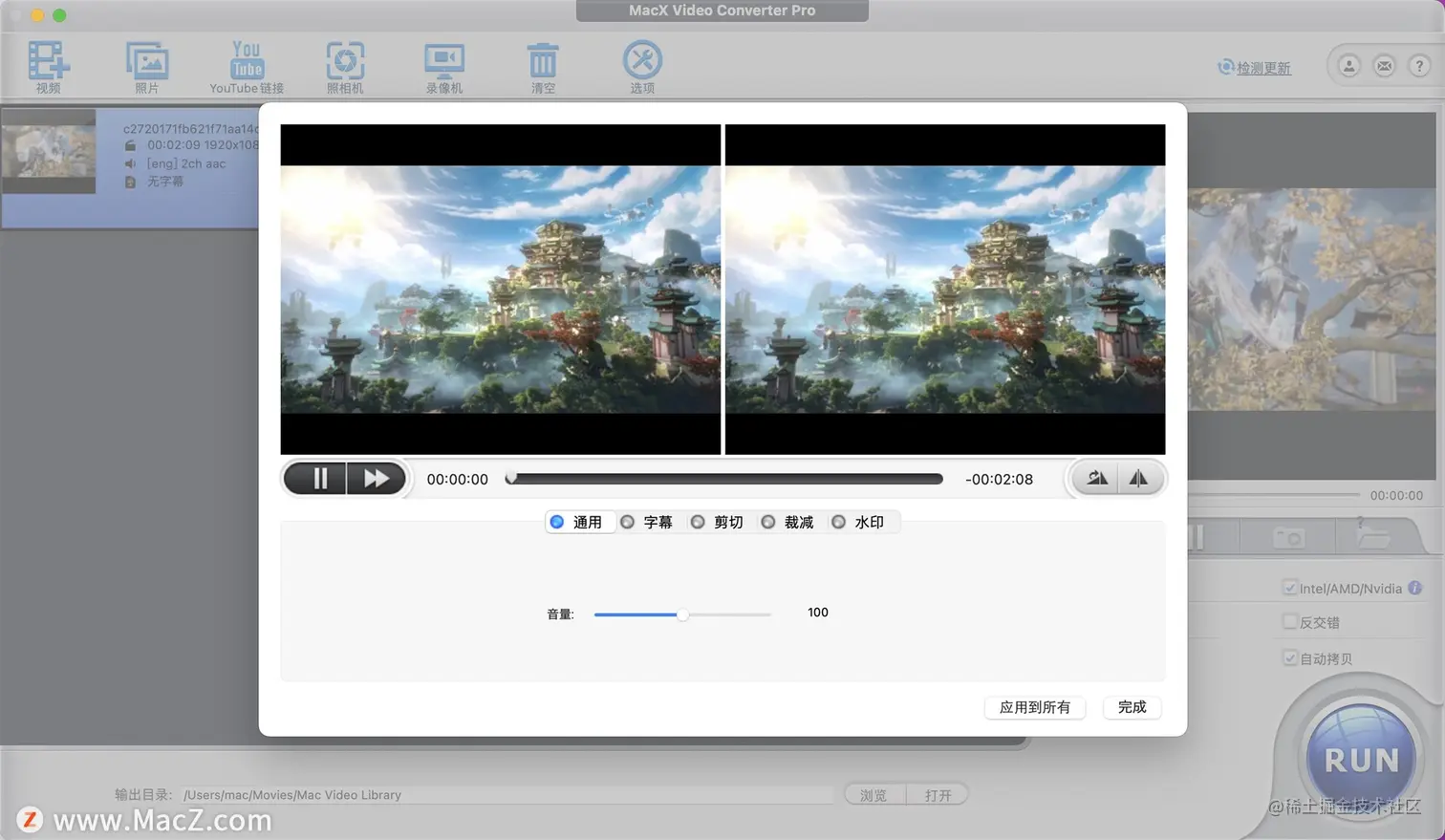Select the 通用 radio option
The width and height of the screenshot is (1445, 840).
tap(557, 522)
